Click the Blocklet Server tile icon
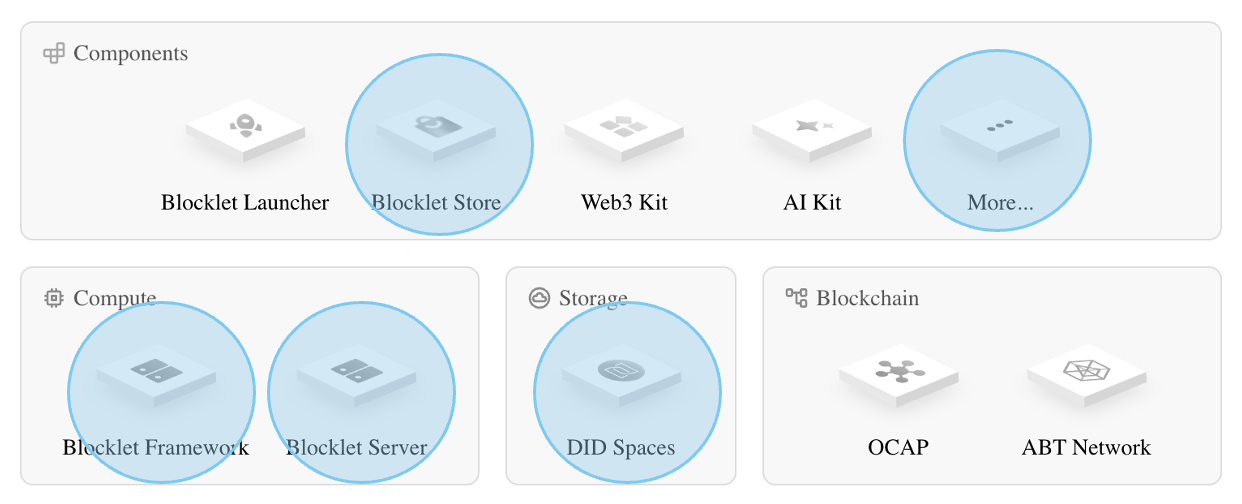The height and width of the screenshot is (504, 1242). pos(356,373)
